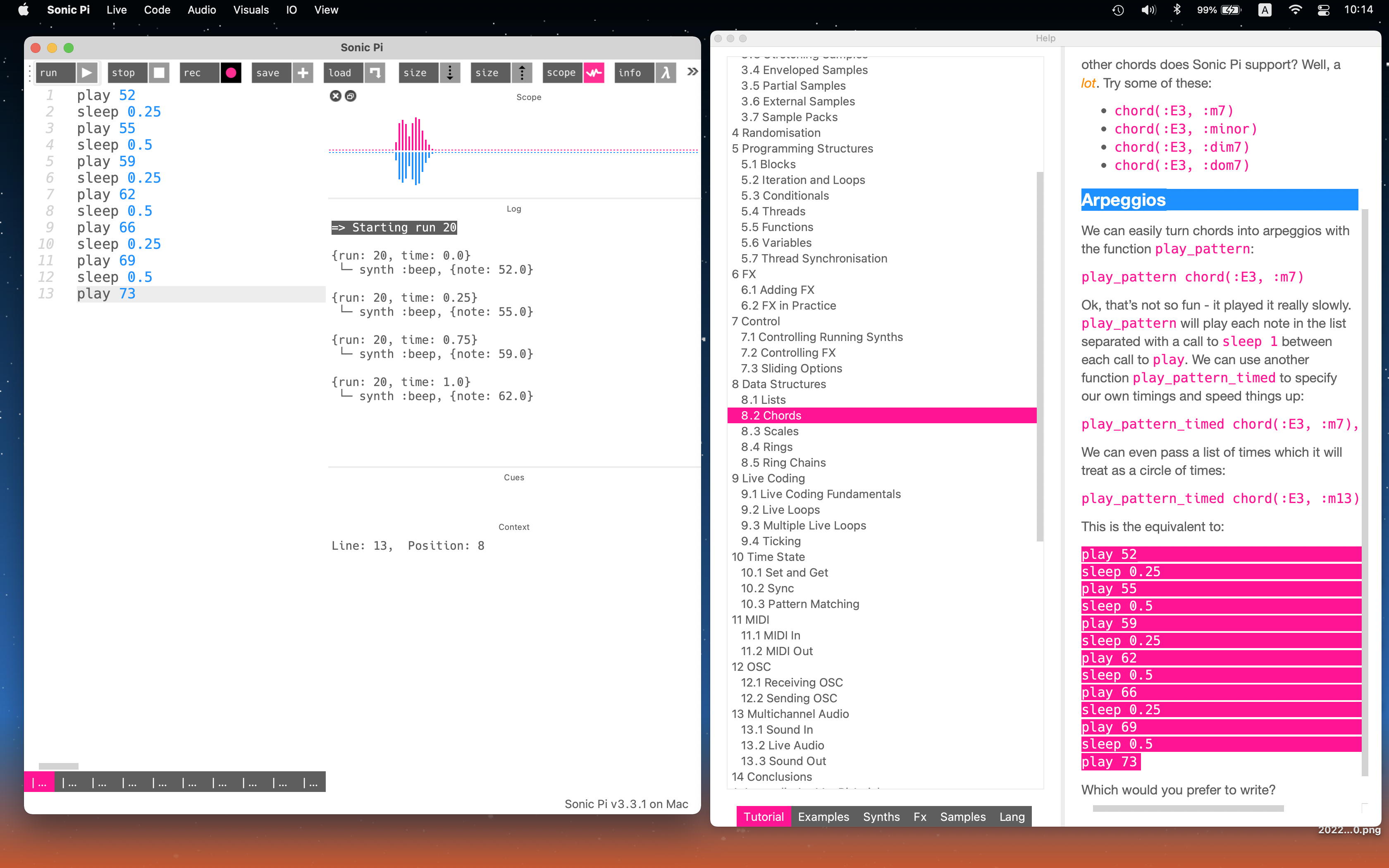Close the Scope panel with the X icon
1389x868 pixels.
pyautogui.click(x=336, y=96)
